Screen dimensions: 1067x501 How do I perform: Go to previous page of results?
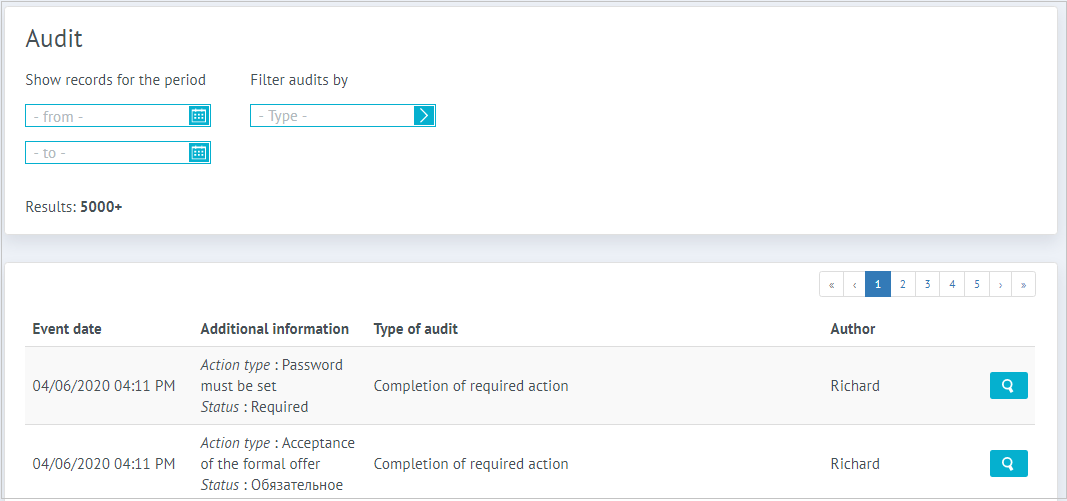tap(854, 285)
